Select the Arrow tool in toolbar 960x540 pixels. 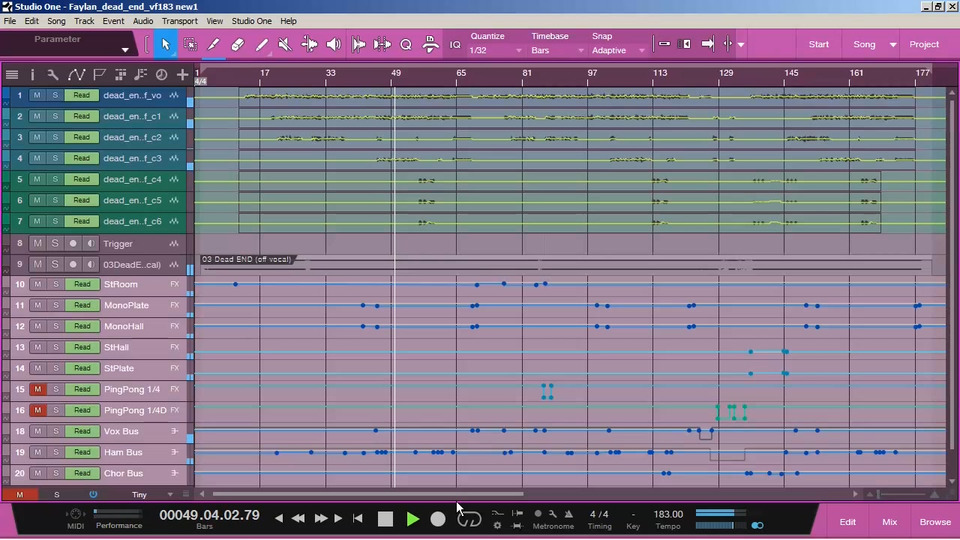tap(166, 45)
